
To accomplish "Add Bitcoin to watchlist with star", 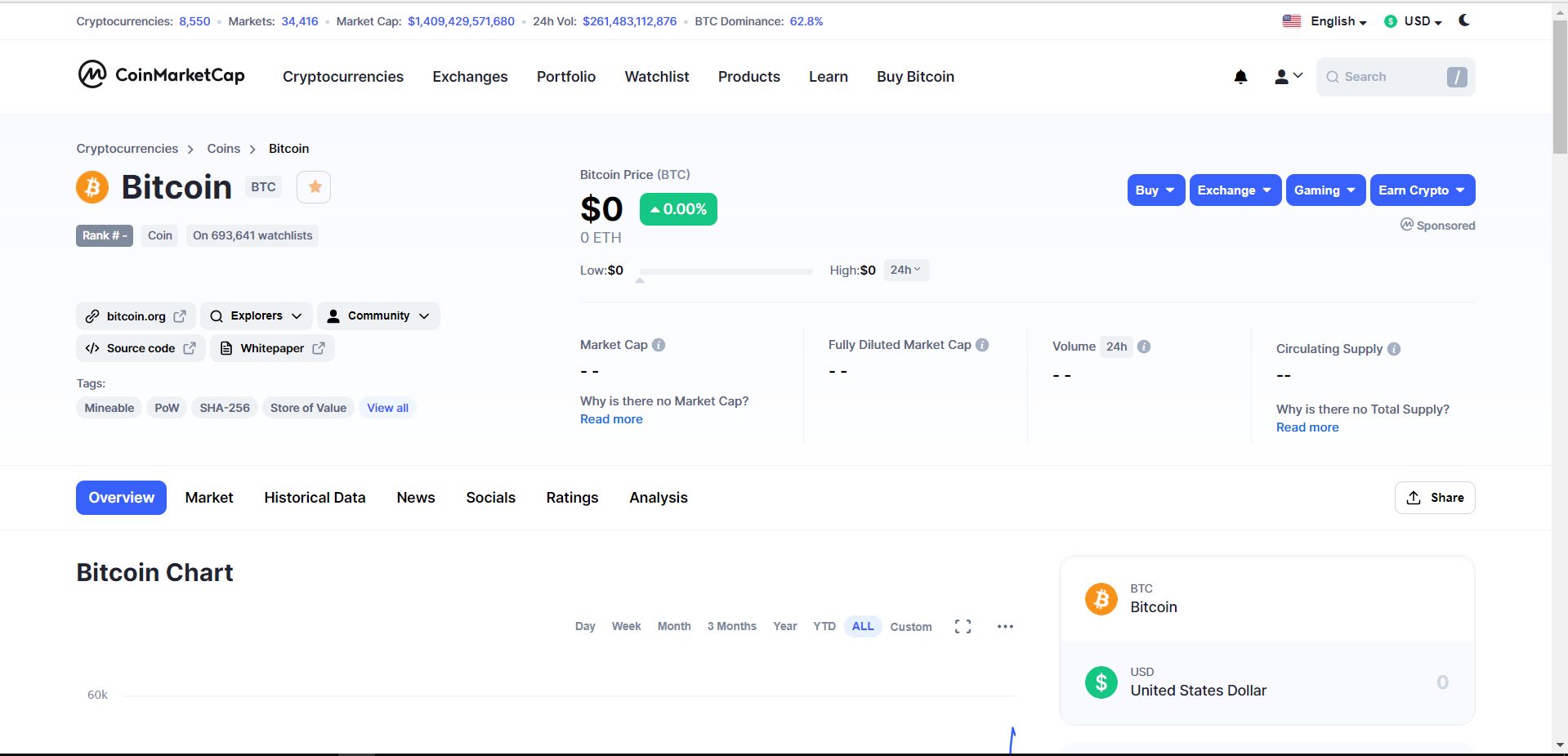I will pyautogui.click(x=314, y=187).
